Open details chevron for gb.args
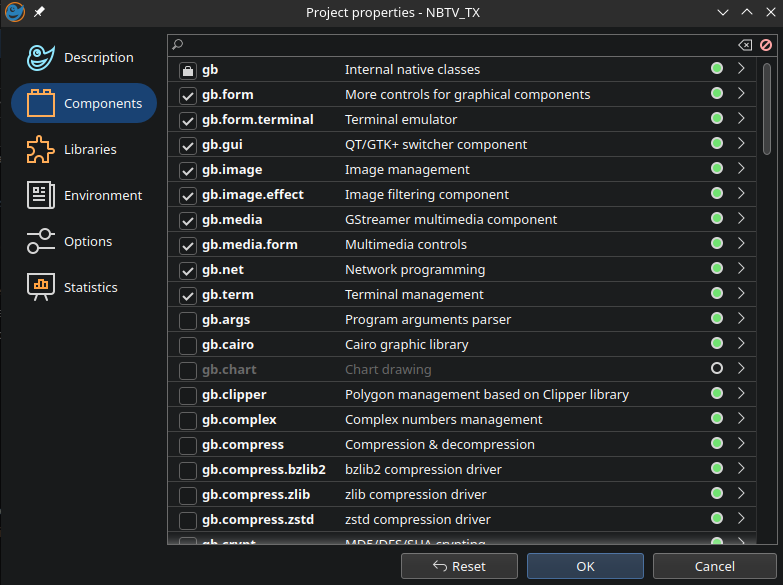 click(x=741, y=319)
